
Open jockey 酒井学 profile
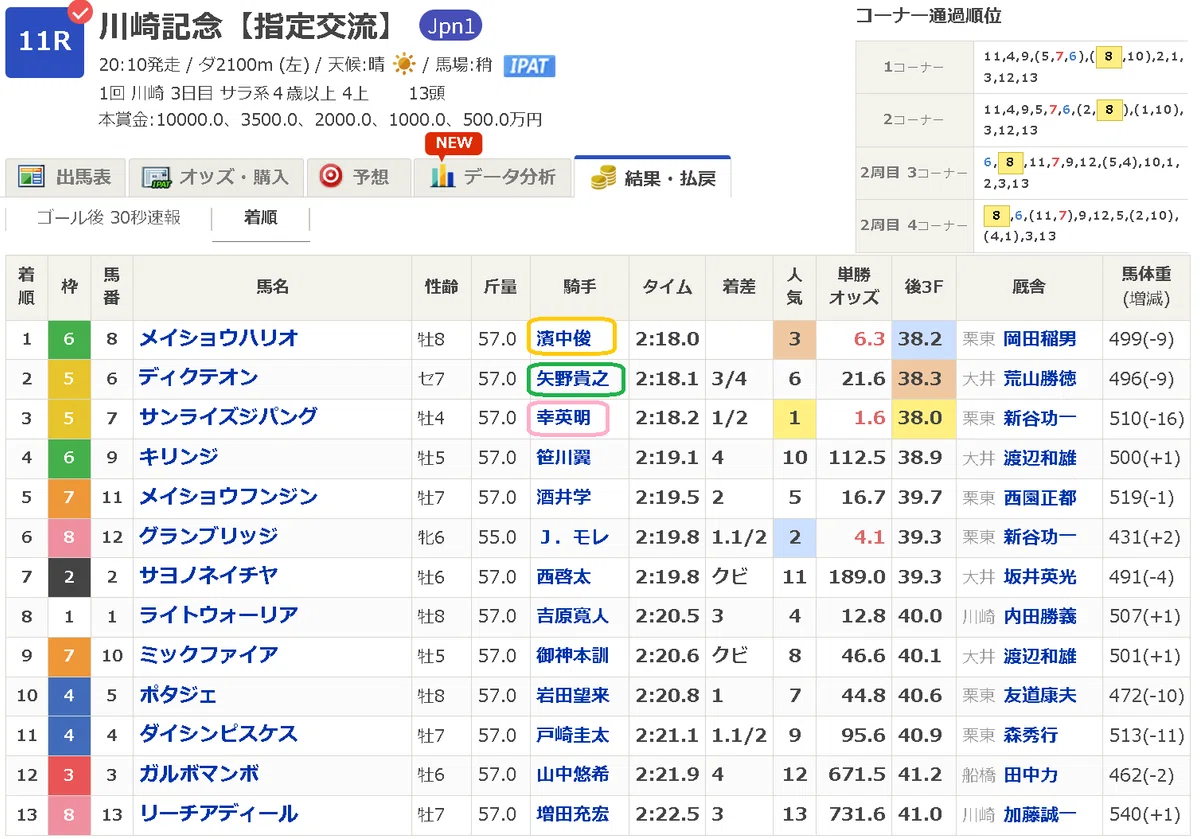[564, 498]
